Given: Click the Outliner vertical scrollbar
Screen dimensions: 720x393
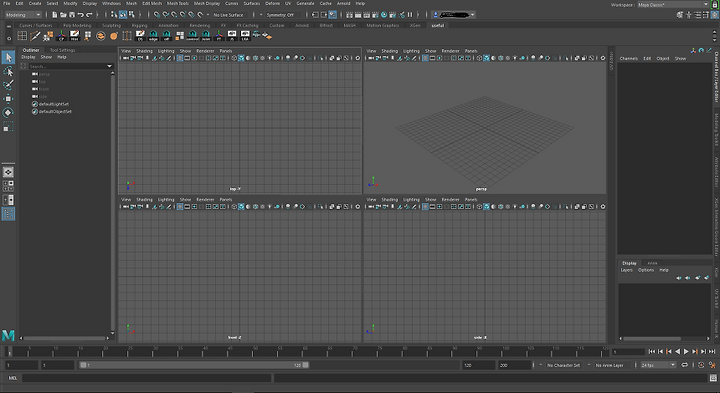Looking at the screenshot, I should tap(112, 203).
